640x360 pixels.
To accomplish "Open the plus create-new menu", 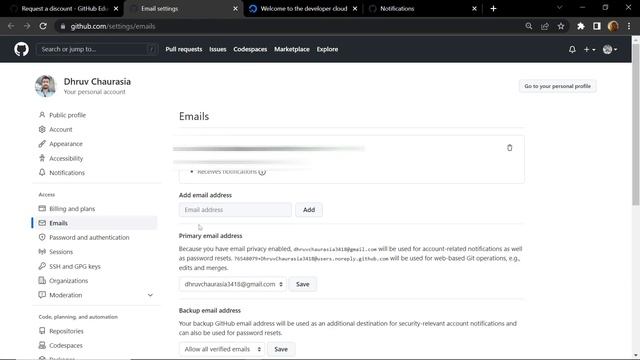I will [589, 49].
